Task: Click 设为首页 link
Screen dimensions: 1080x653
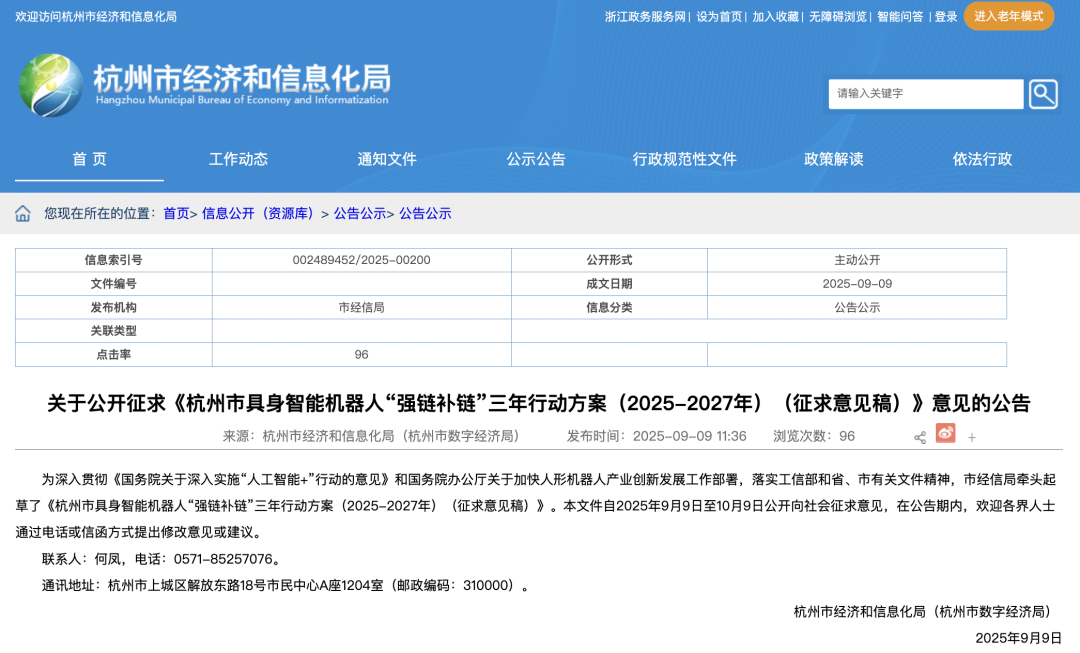Action: point(719,17)
